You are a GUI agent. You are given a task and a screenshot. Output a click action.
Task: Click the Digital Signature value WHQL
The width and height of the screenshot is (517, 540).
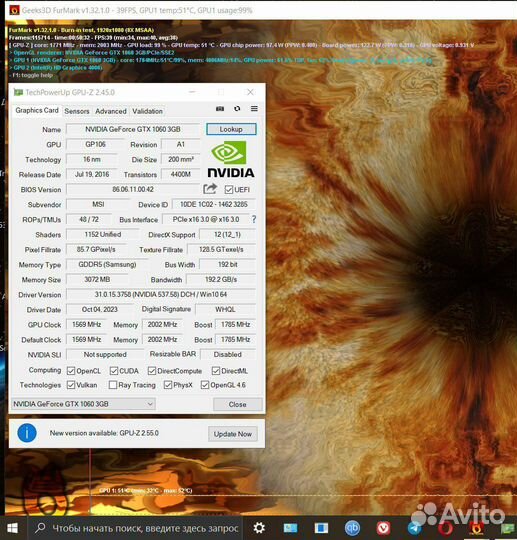[x=226, y=309]
